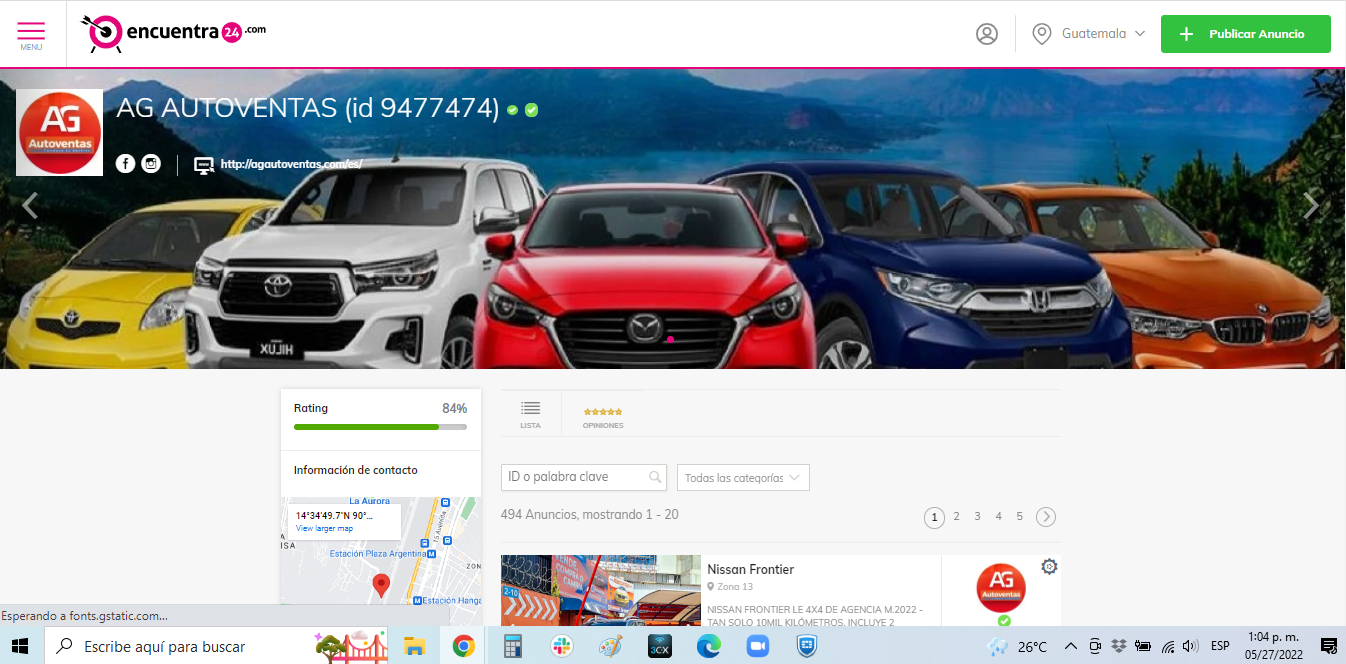Image resolution: width=1346 pixels, height=664 pixels.
Task: Open 3CX from the taskbar
Action: point(660,647)
